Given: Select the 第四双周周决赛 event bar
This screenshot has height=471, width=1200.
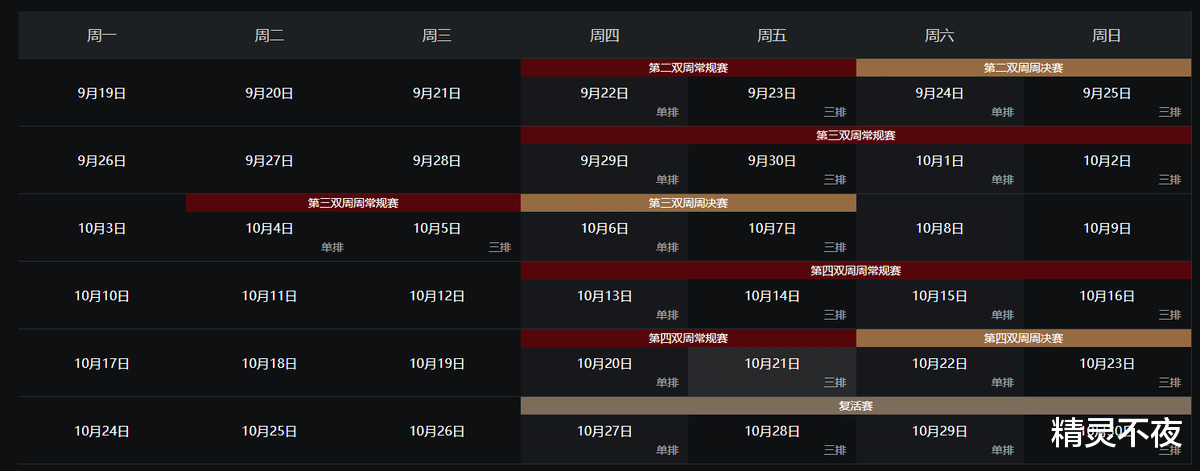Looking at the screenshot, I should 1023,338.
